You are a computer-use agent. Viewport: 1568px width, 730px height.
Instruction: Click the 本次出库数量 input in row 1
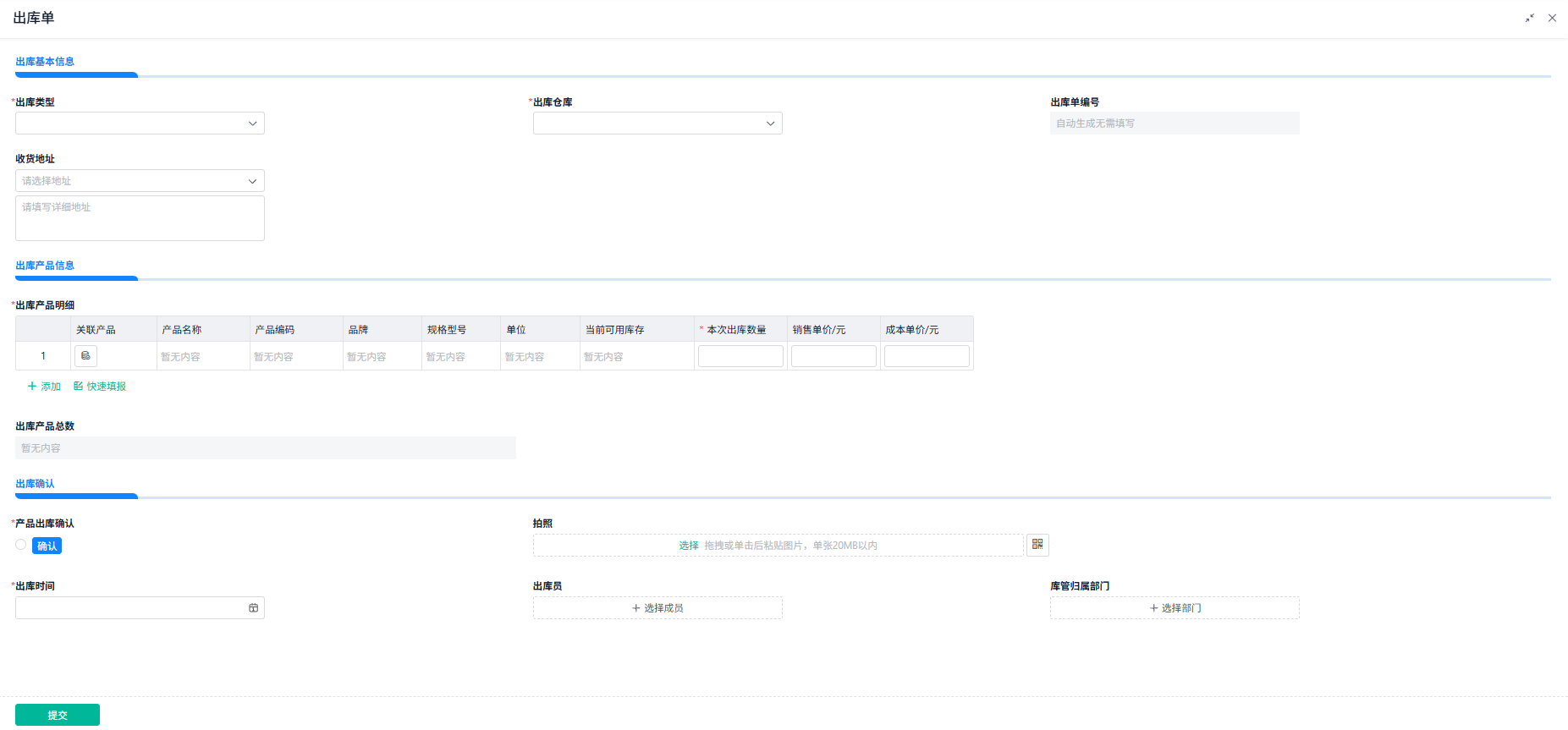pos(740,356)
